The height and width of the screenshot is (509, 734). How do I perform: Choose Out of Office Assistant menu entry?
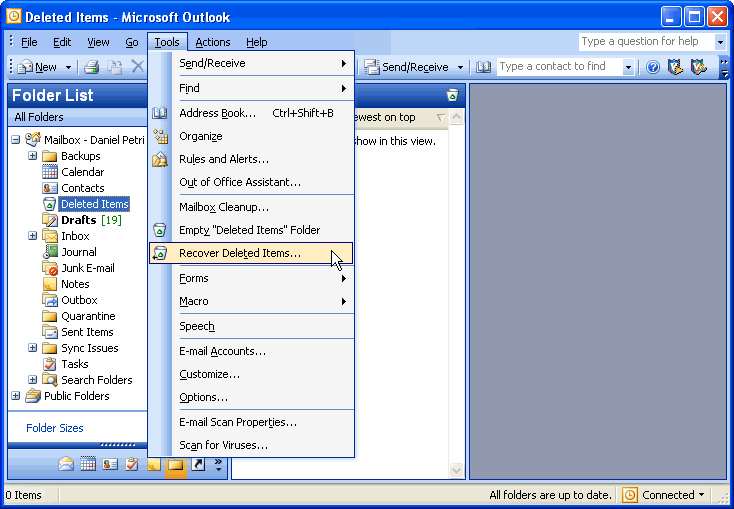click(251, 182)
